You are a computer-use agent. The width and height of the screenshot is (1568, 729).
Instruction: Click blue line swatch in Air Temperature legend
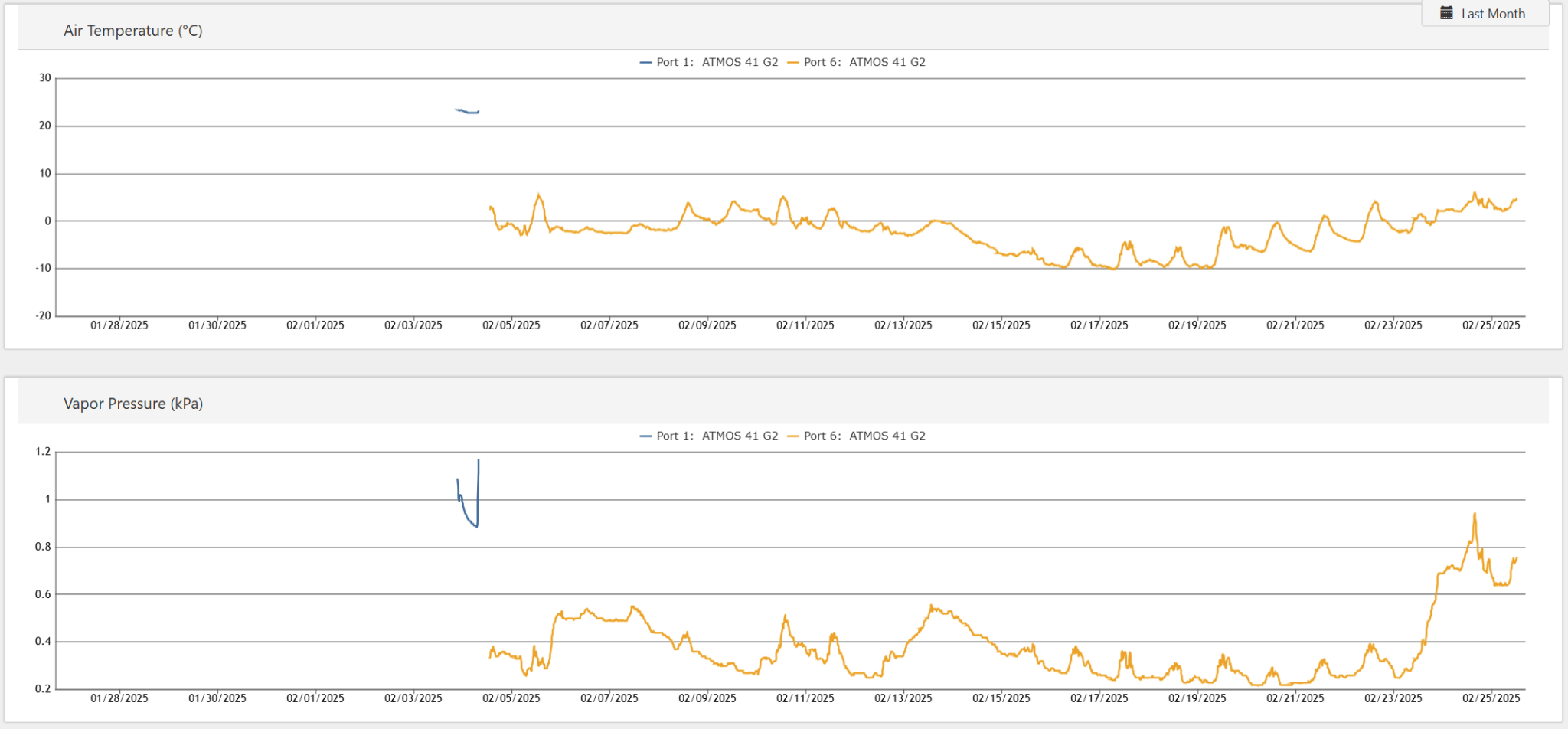click(x=645, y=62)
